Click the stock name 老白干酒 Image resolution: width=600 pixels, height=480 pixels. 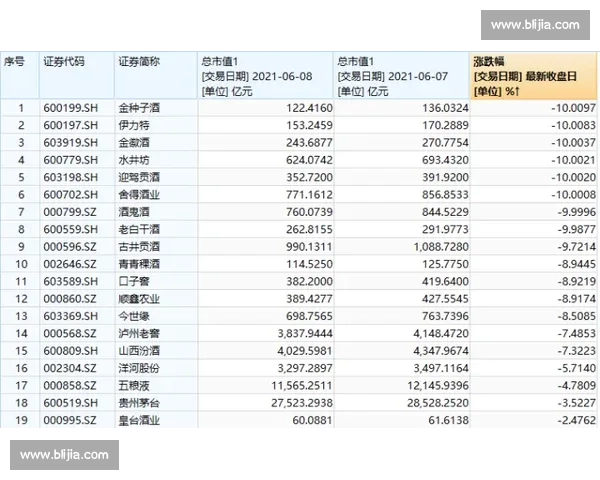tap(139, 229)
